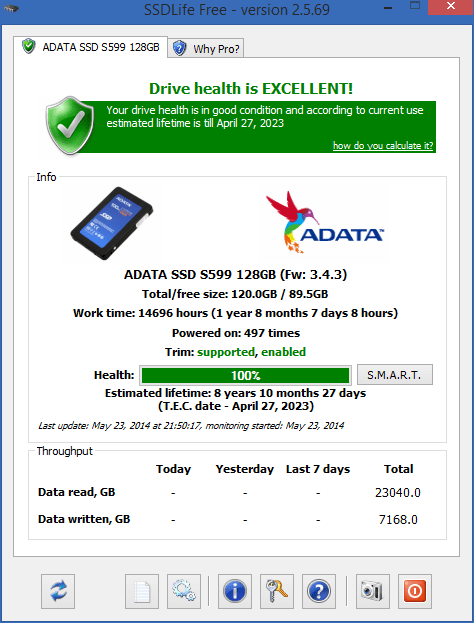Click the refresh arrows icon button

coord(58,591)
